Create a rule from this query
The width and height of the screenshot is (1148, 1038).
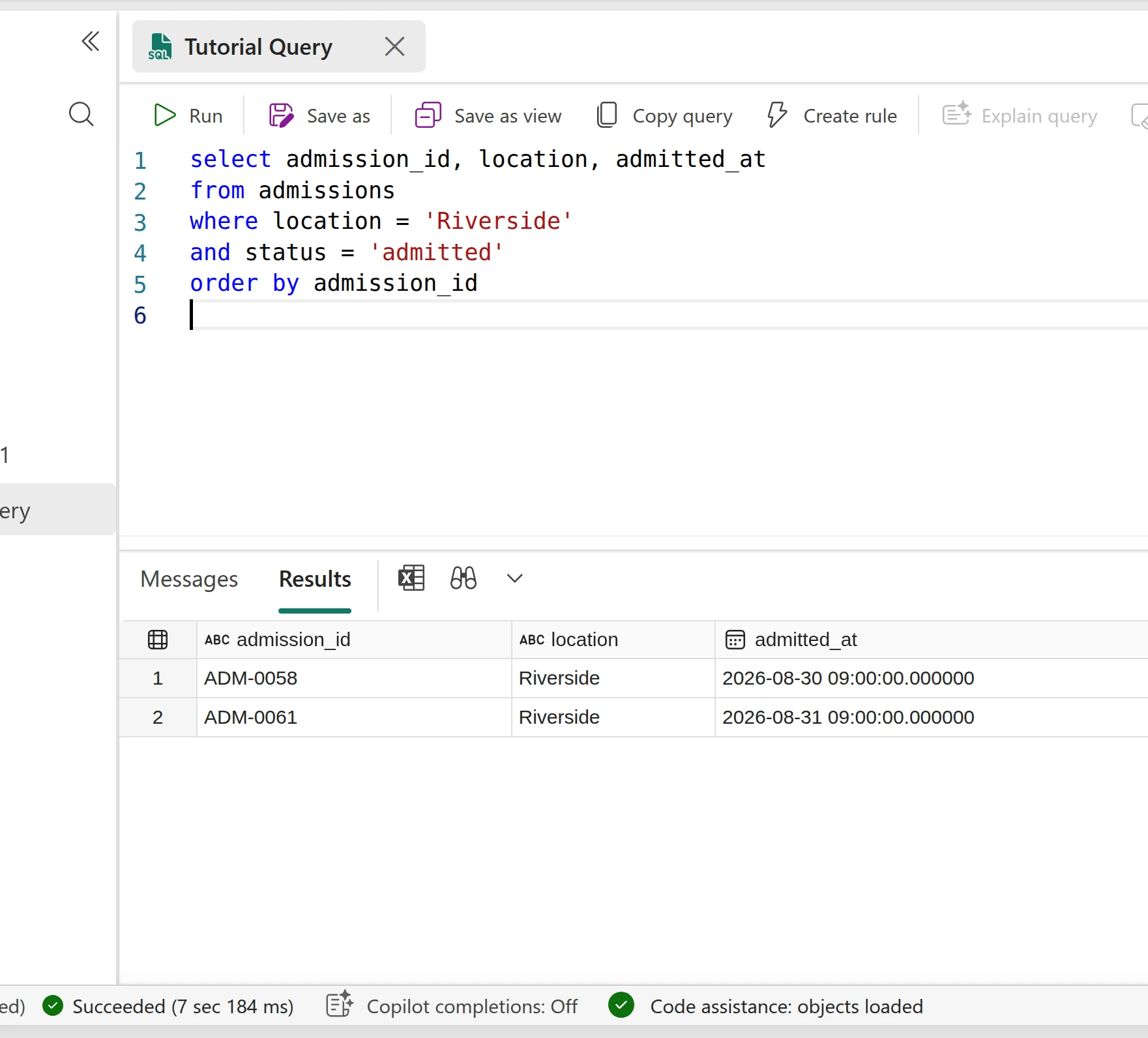pos(832,115)
